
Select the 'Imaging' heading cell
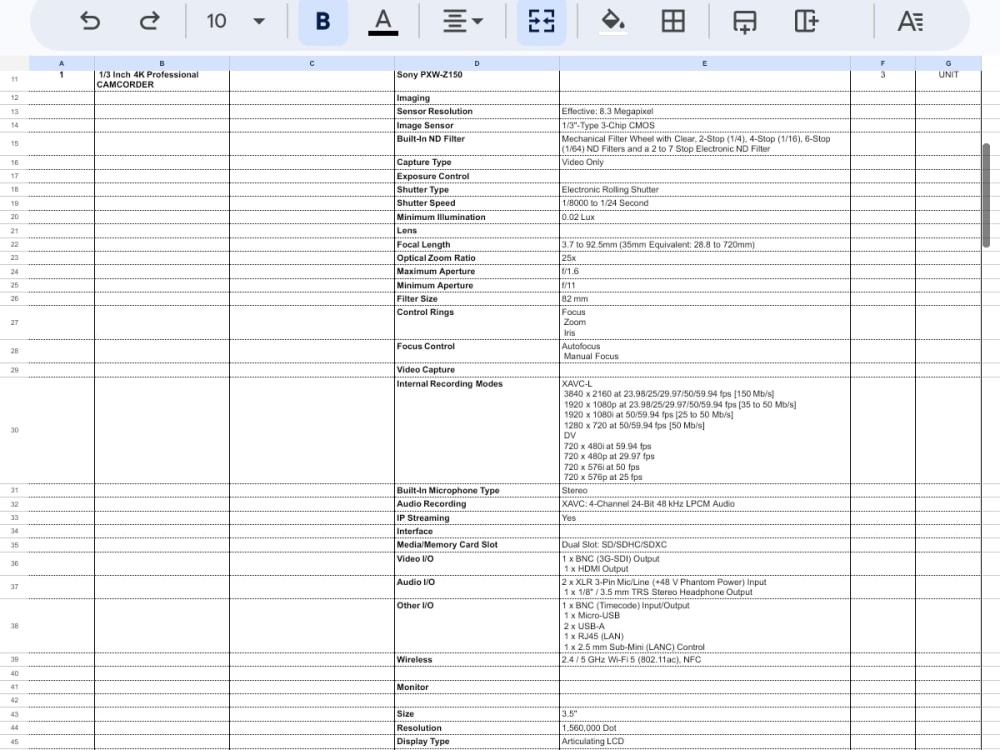(477, 98)
